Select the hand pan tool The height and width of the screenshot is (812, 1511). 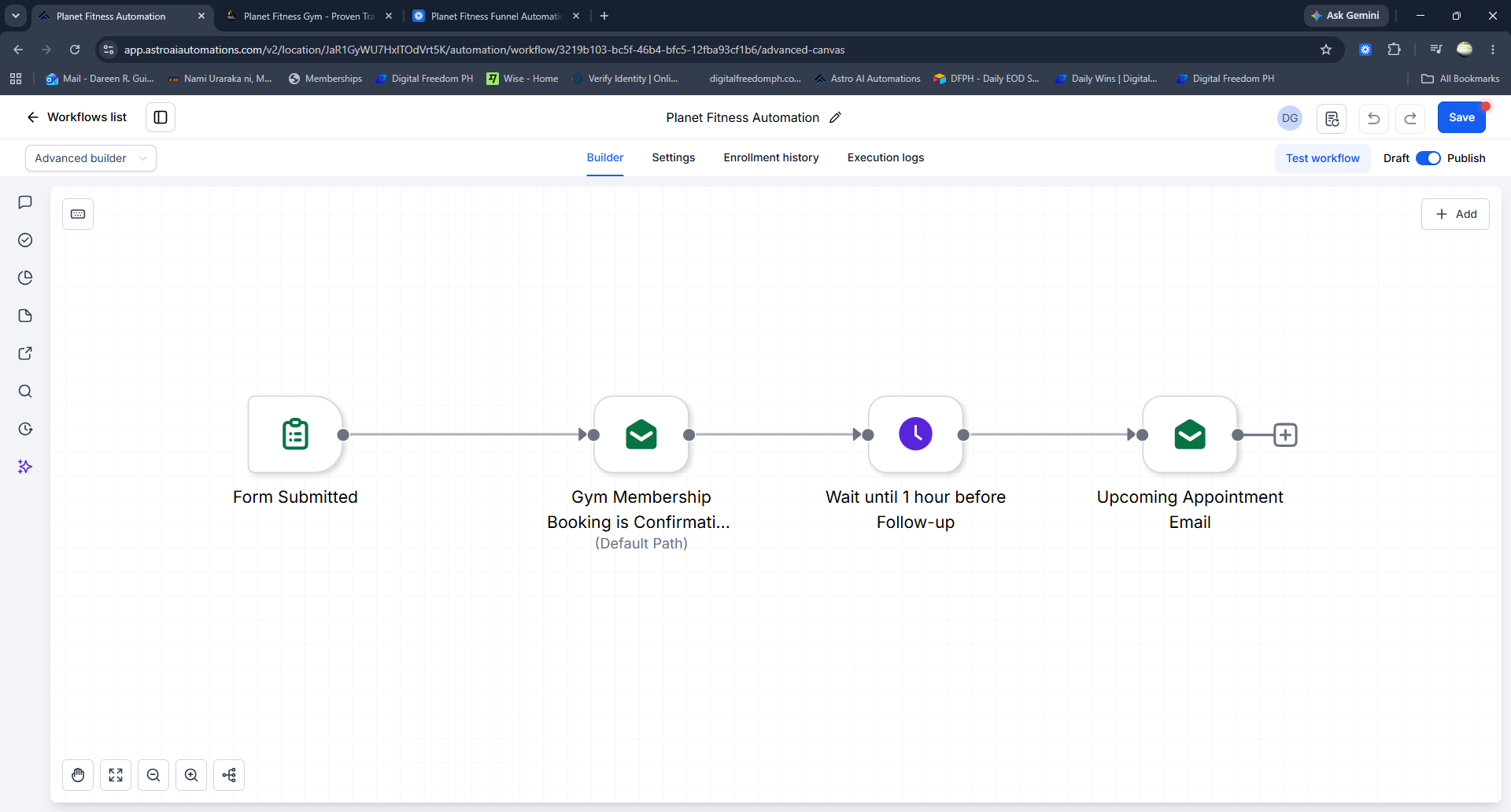tap(78, 775)
